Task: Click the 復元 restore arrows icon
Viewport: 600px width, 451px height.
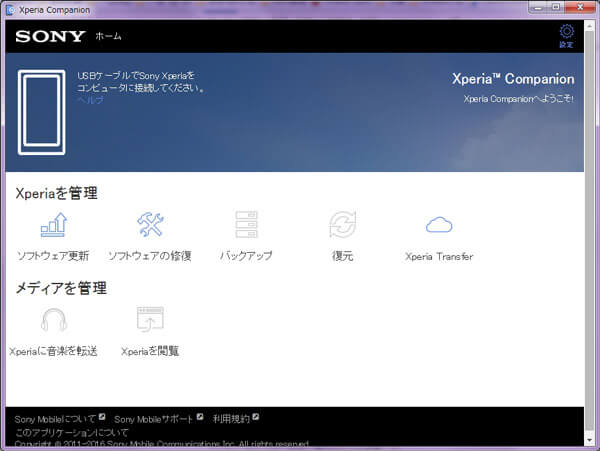Action: coord(343,225)
